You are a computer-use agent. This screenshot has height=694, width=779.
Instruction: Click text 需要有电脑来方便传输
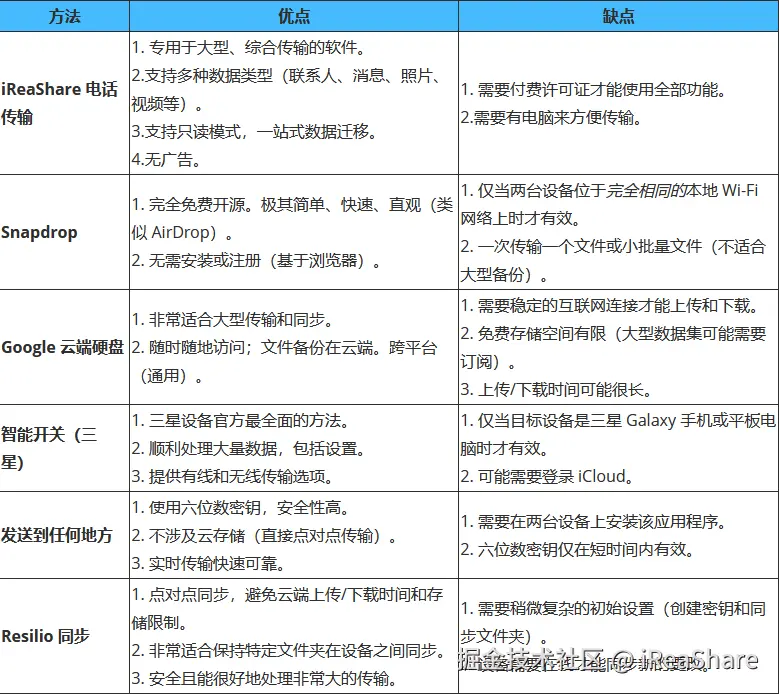[x=553, y=118]
